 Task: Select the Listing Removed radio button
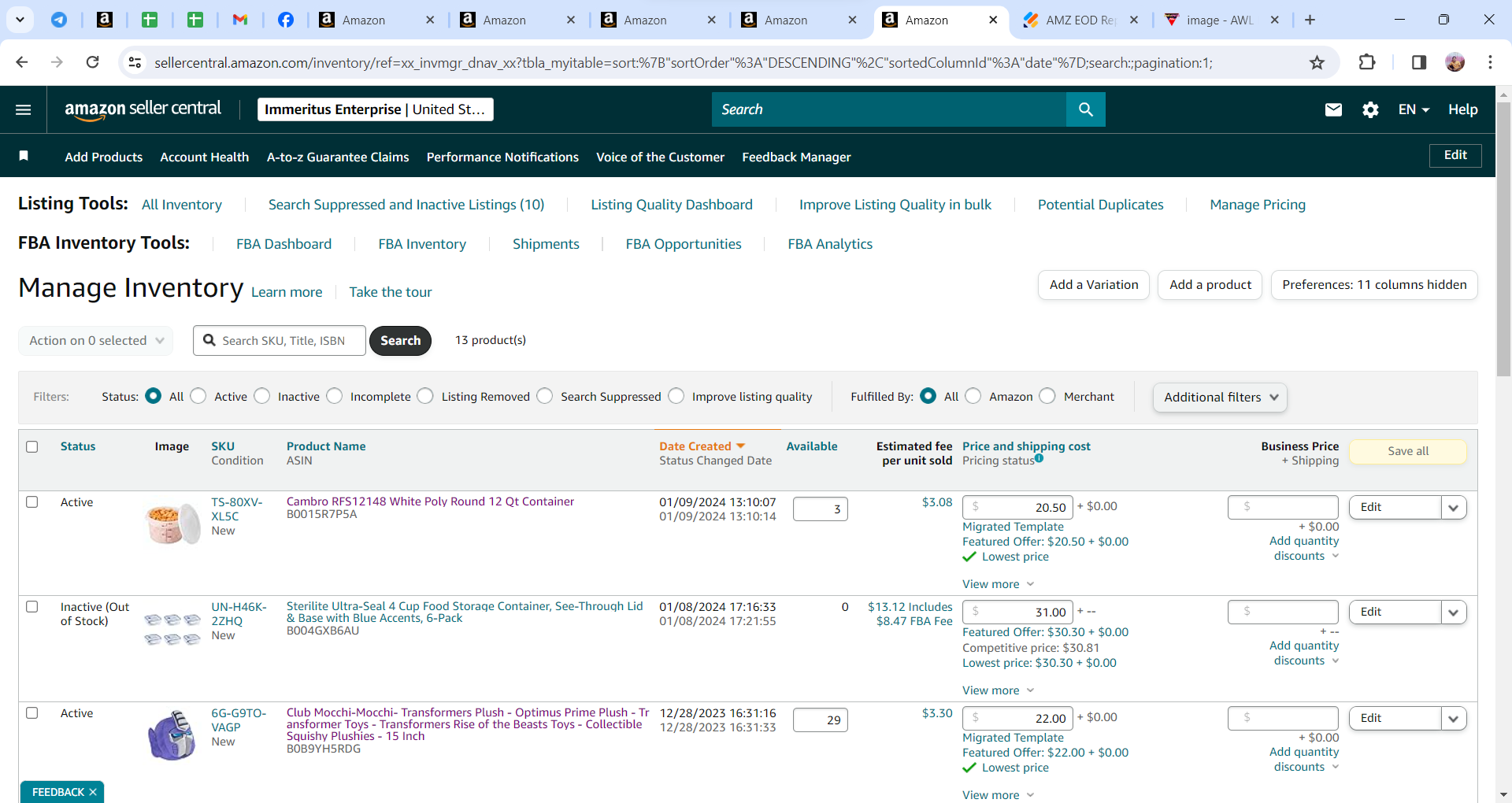pyautogui.click(x=425, y=396)
